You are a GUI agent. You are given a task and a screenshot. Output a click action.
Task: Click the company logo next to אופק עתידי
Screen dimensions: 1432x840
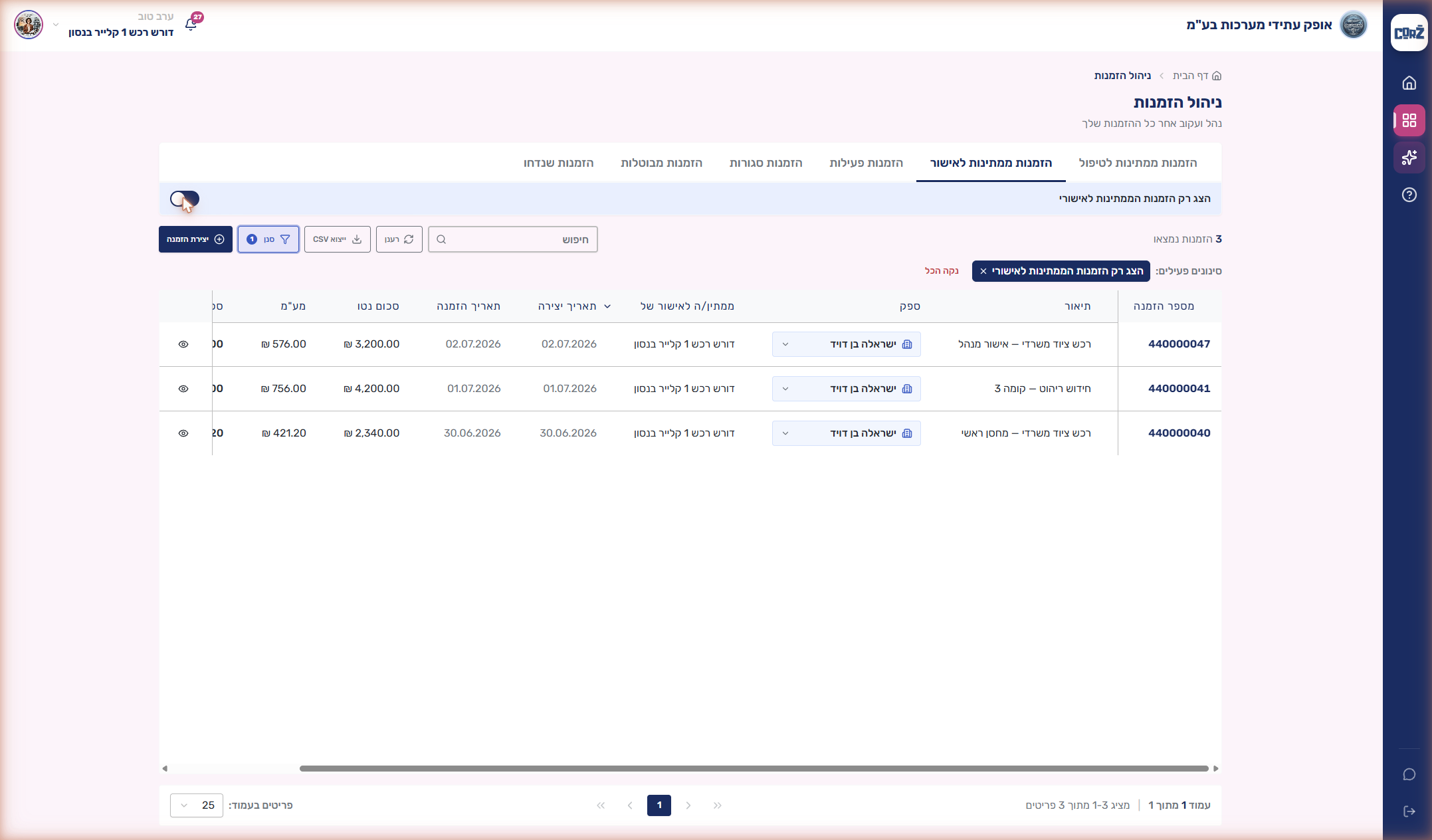[1353, 25]
